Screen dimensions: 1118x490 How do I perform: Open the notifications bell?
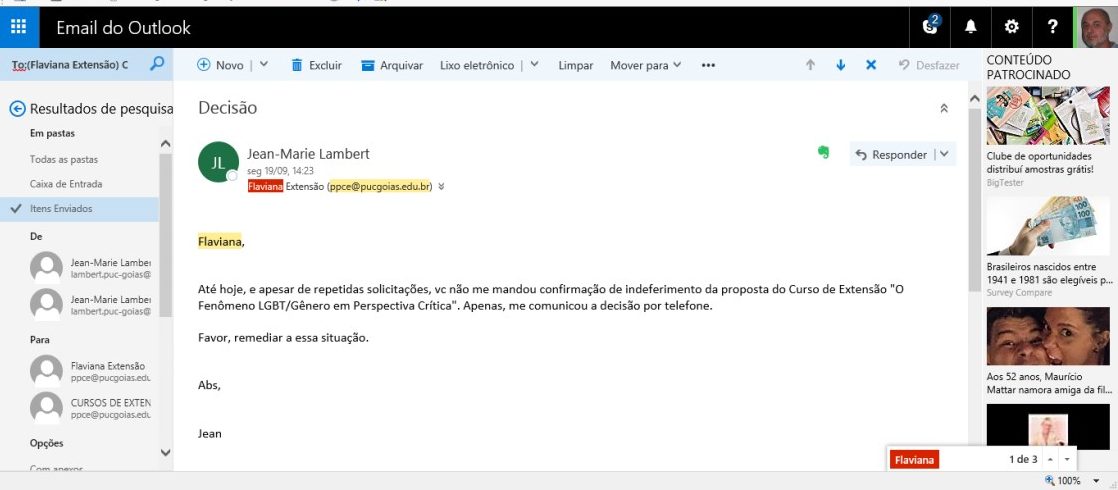click(x=970, y=27)
